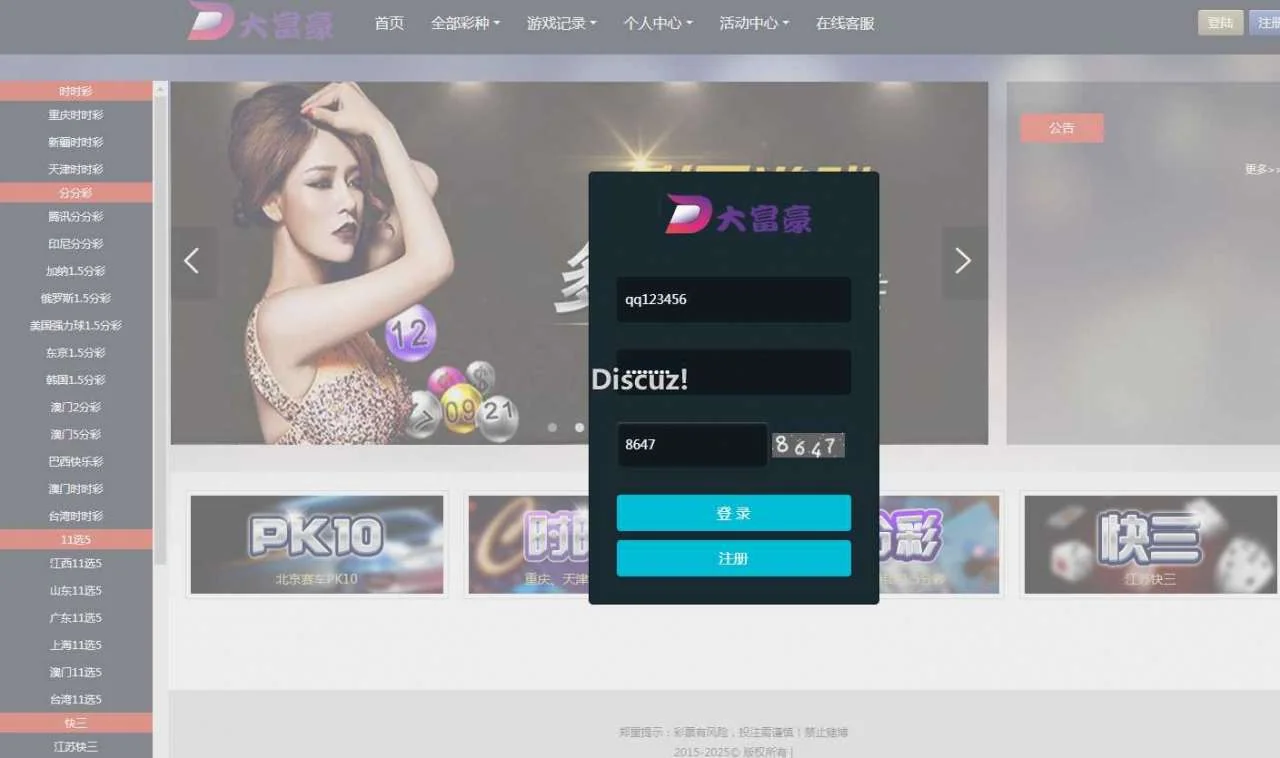Viewport: 1280px width, 758px height.
Task: Focus the username field containing qq123456
Action: [x=733, y=299]
